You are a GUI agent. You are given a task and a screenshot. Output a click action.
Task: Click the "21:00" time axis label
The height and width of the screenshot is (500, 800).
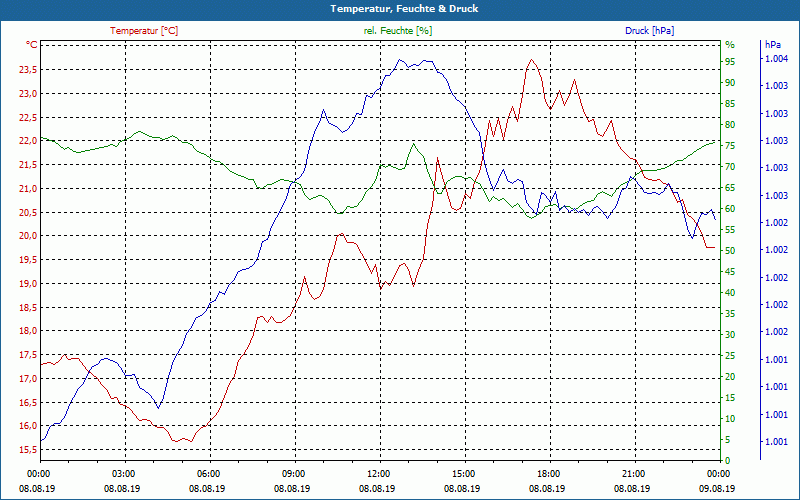coord(634,473)
